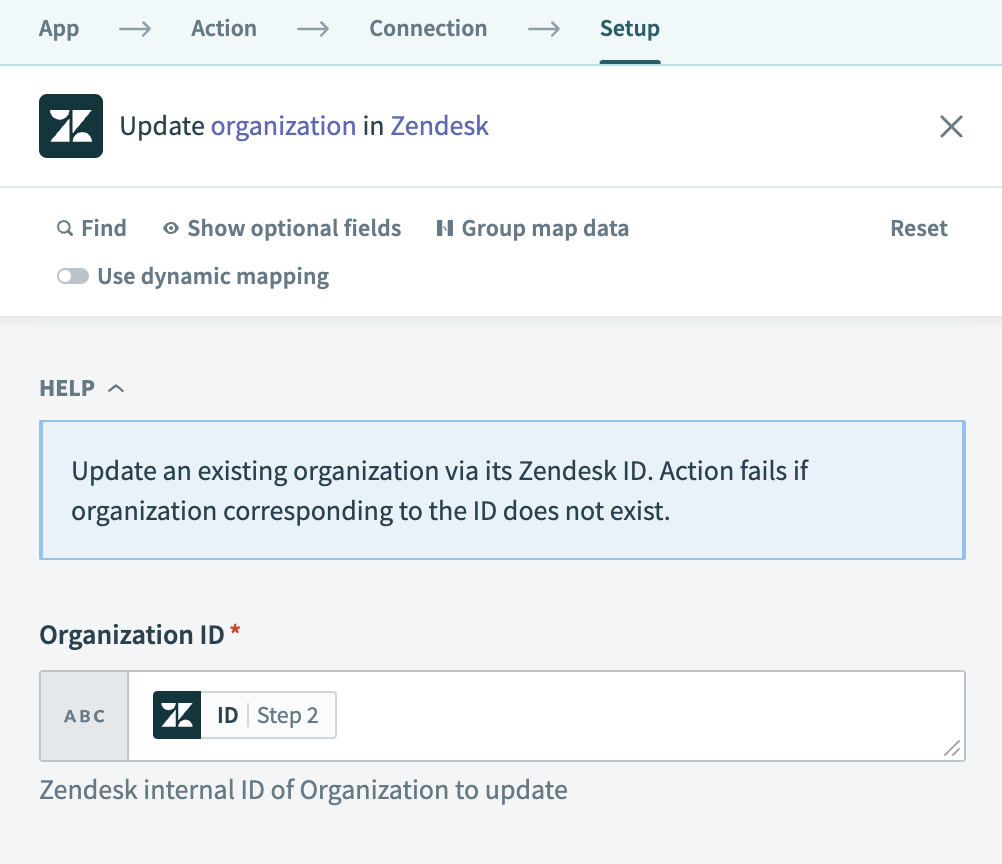Click the eye icon for optional fields
This screenshot has width=1002, height=864.
click(168, 228)
